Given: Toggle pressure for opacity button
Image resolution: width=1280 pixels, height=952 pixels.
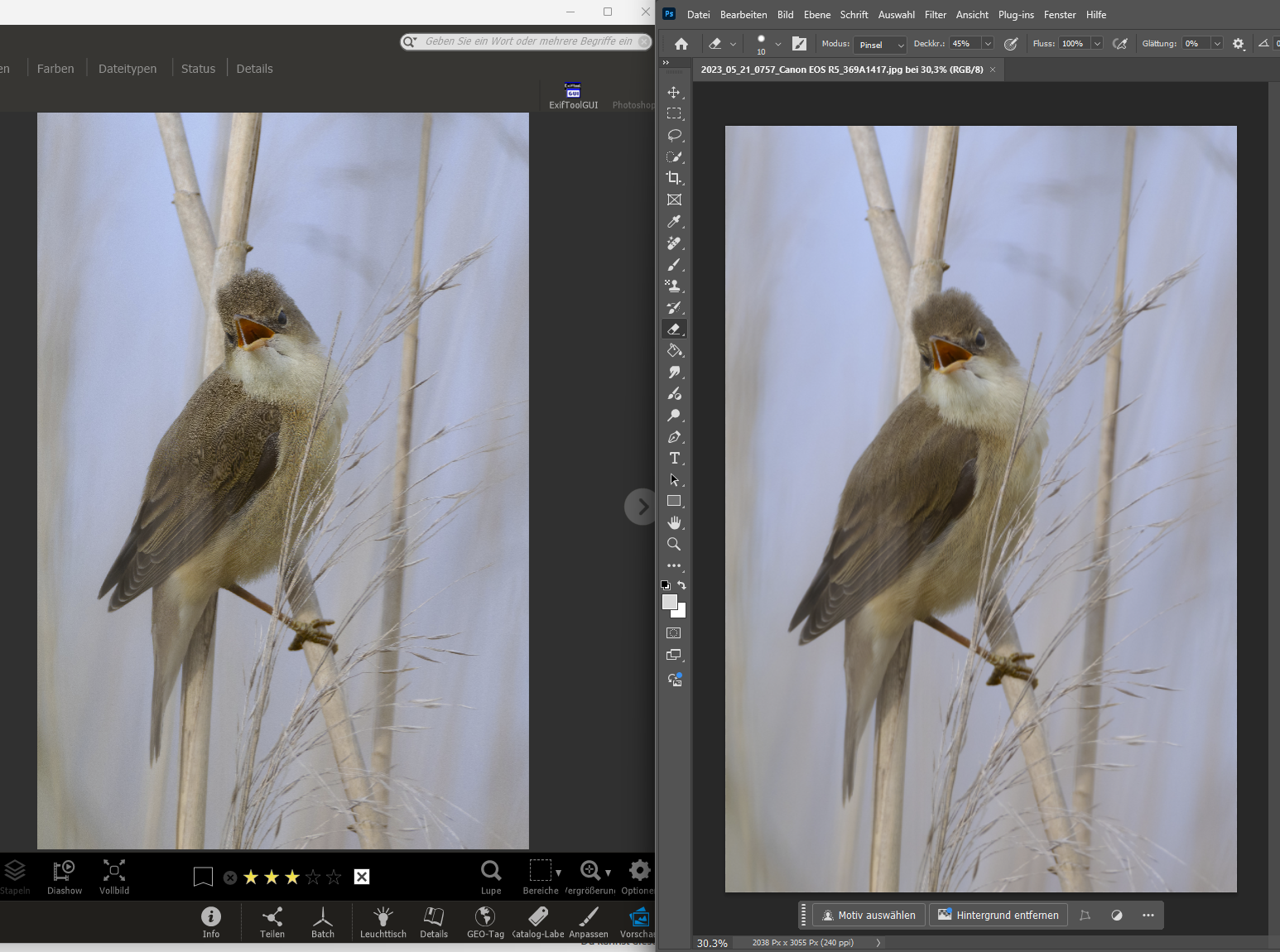Looking at the screenshot, I should coord(1010,44).
